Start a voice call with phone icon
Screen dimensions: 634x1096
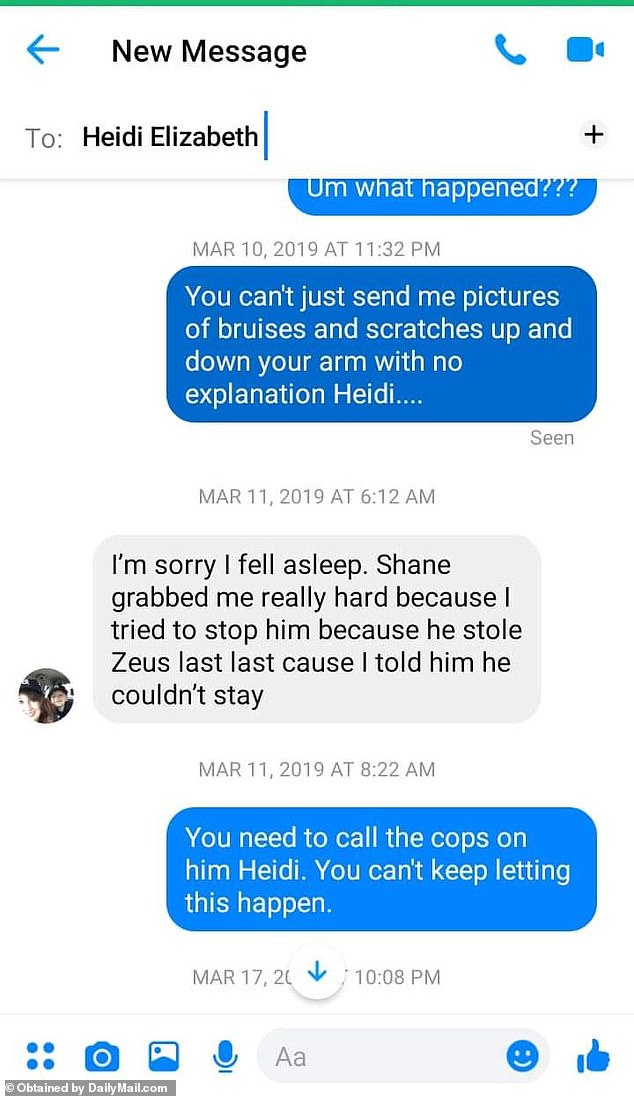click(510, 50)
